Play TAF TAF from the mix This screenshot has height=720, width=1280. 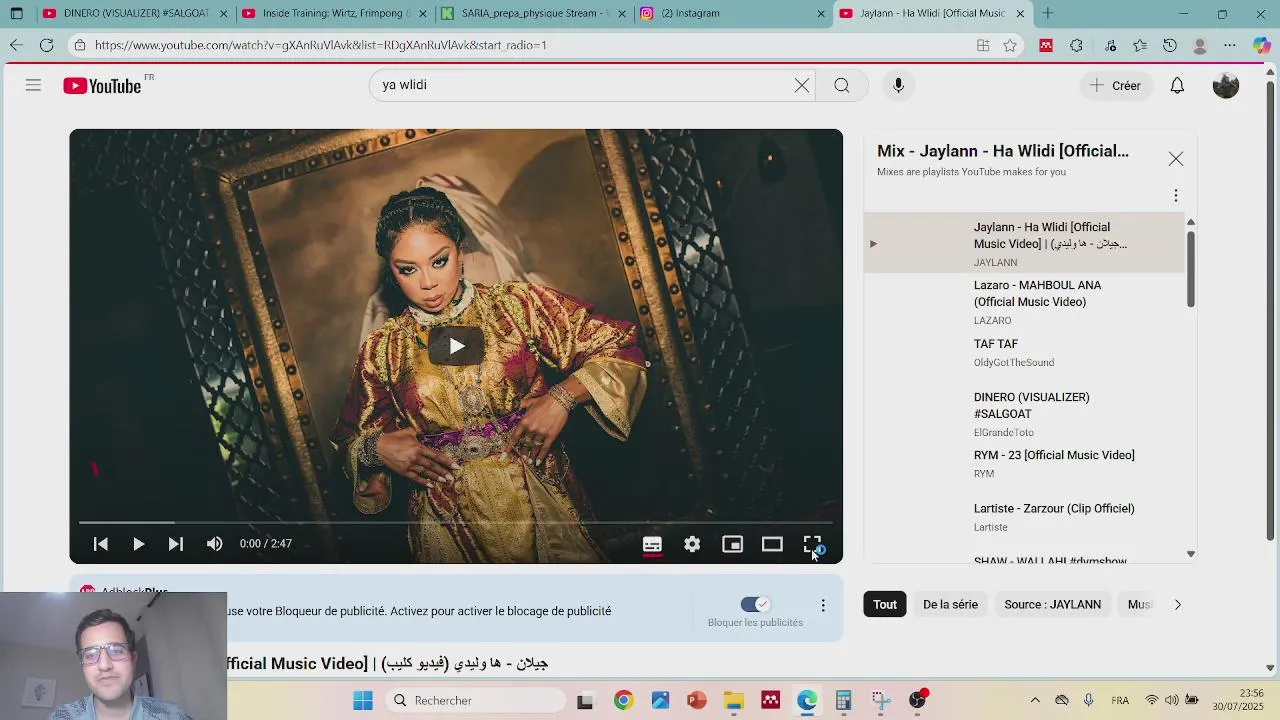[1024, 352]
